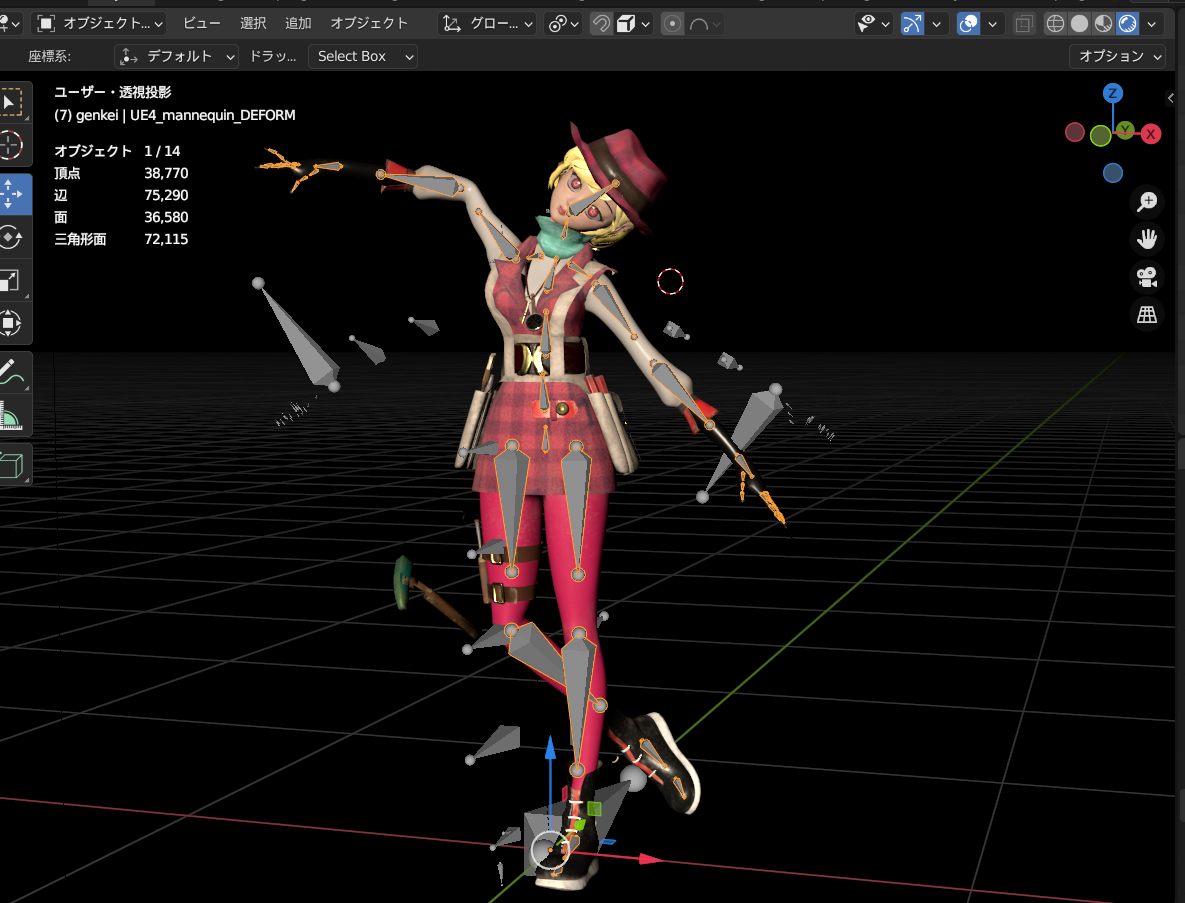This screenshot has width=1185, height=903.
Task: Toggle show overlays button
Action: (x=968, y=24)
